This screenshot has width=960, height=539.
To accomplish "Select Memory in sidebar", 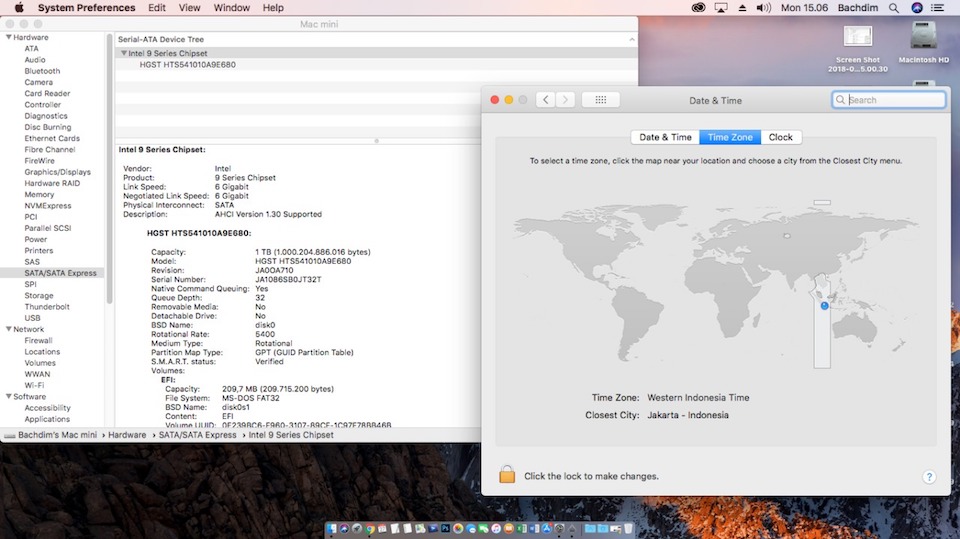I will click(39, 194).
